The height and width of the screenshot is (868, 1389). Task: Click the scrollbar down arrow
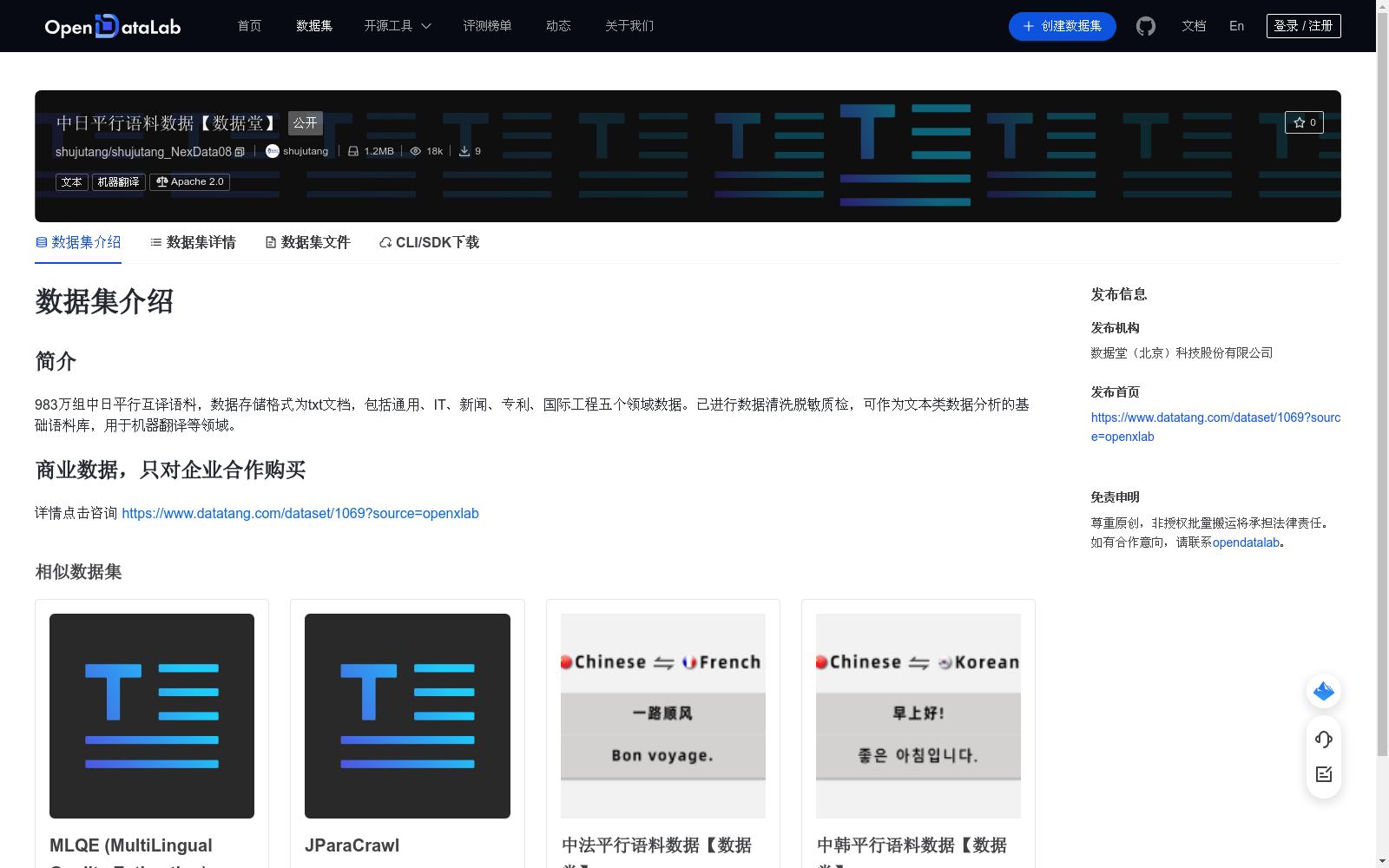(1382, 861)
